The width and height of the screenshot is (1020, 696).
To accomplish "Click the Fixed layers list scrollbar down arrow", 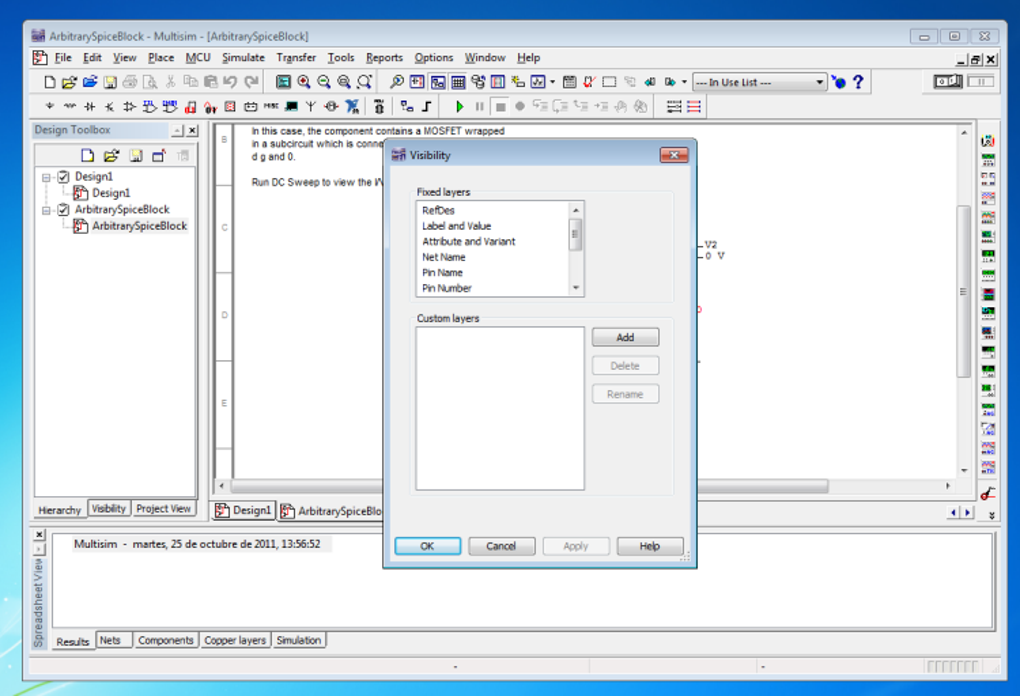I will click(x=576, y=288).
